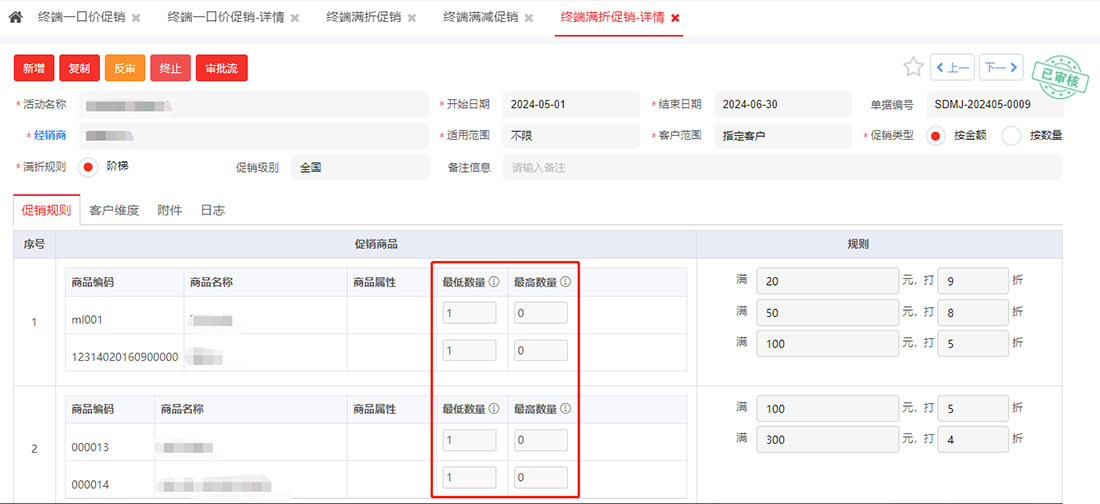The image size is (1100, 504).
Task: Select the 按金额 radio button
Action: (x=936, y=136)
